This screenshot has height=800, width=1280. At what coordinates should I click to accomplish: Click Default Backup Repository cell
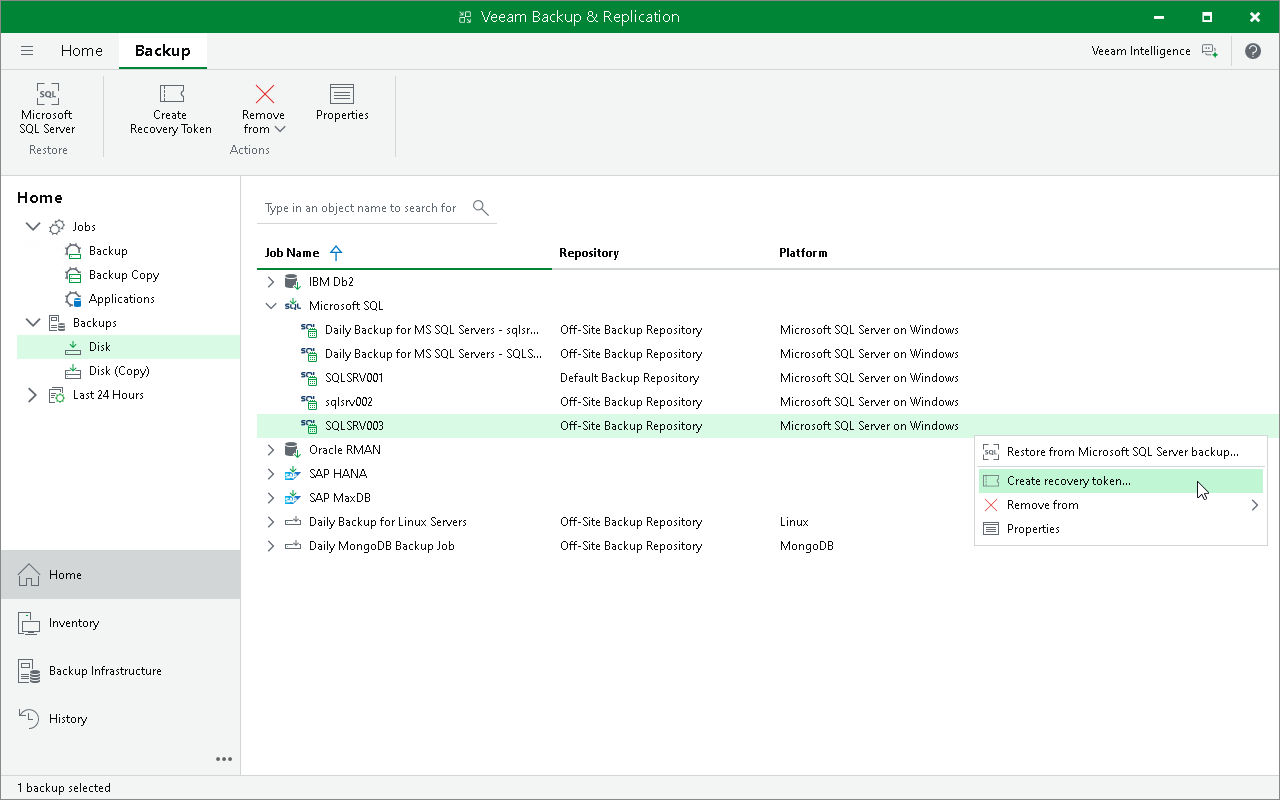[x=629, y=378]
